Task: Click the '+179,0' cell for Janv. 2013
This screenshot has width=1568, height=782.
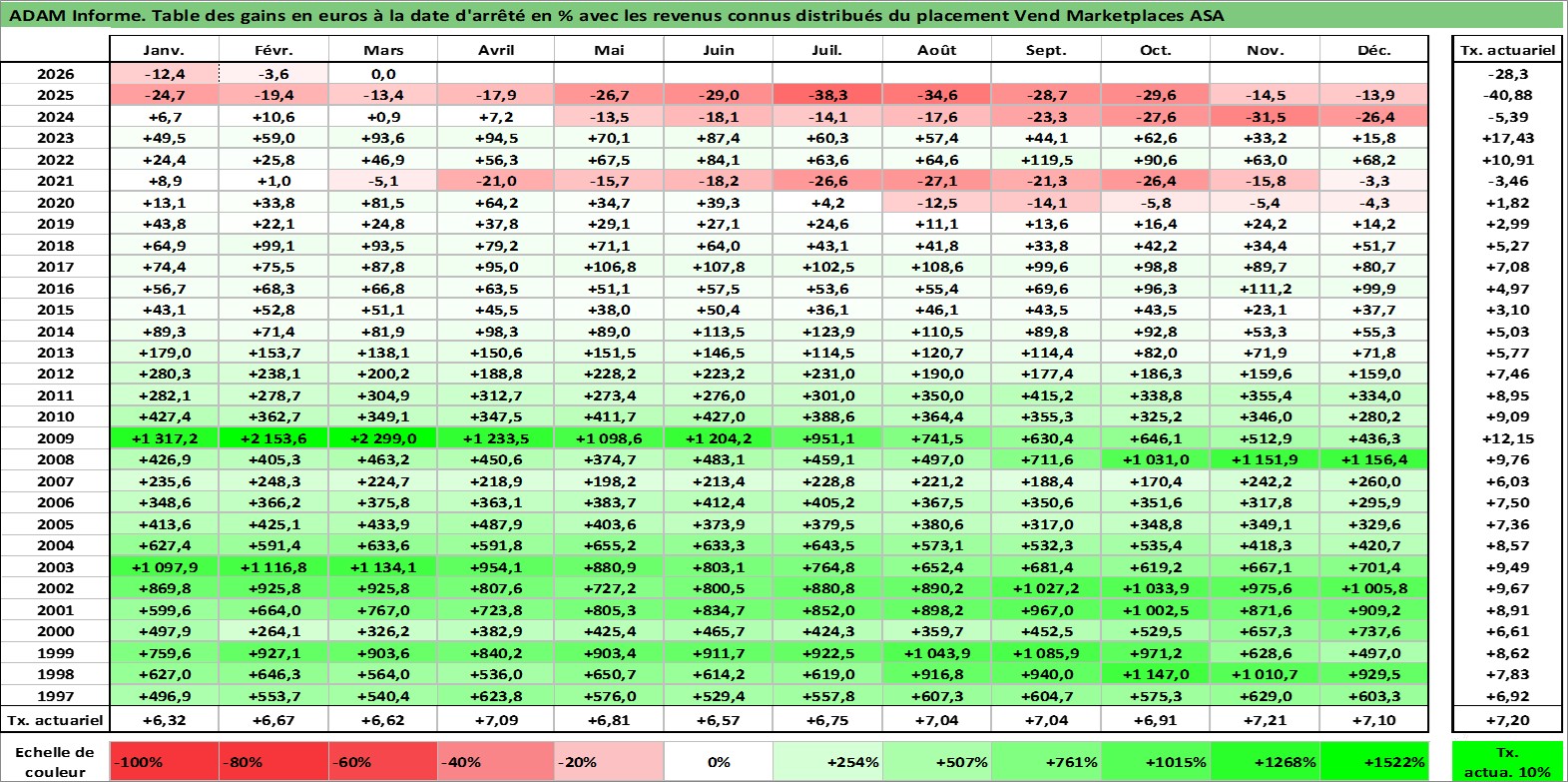Action: 164,353
